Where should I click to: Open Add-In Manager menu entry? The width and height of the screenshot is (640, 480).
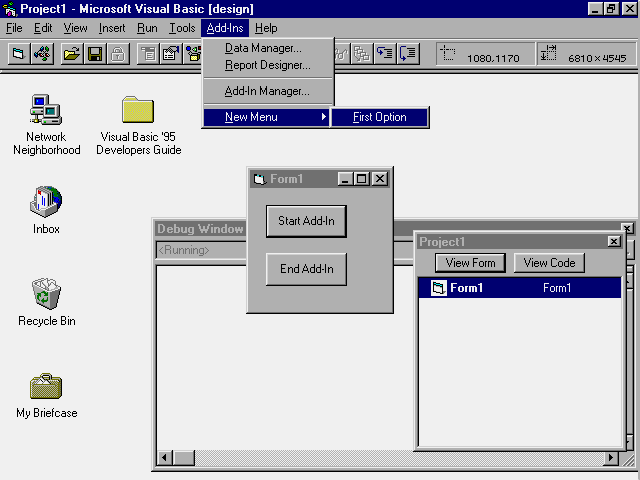[266, 91]
